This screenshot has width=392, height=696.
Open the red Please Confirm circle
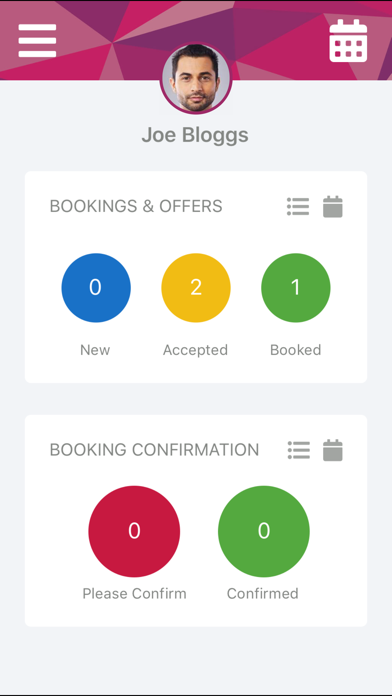(x=134, y=531)
